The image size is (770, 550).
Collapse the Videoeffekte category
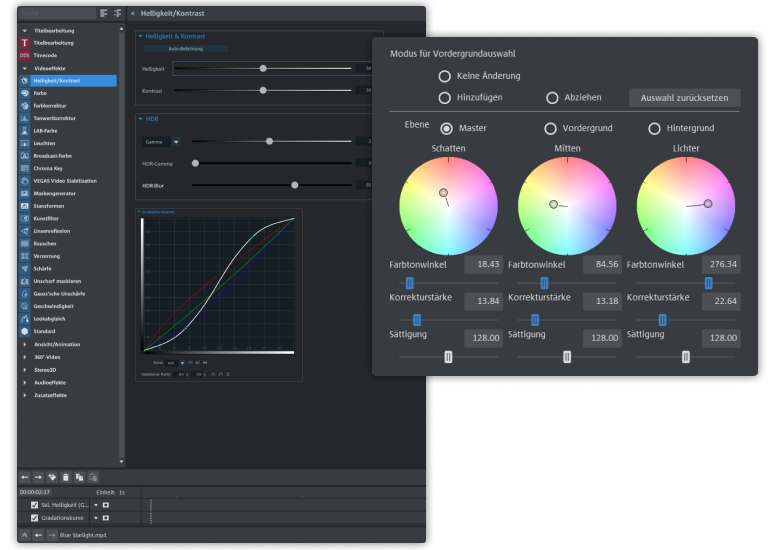pyautogui.click(x=25, y=68)
